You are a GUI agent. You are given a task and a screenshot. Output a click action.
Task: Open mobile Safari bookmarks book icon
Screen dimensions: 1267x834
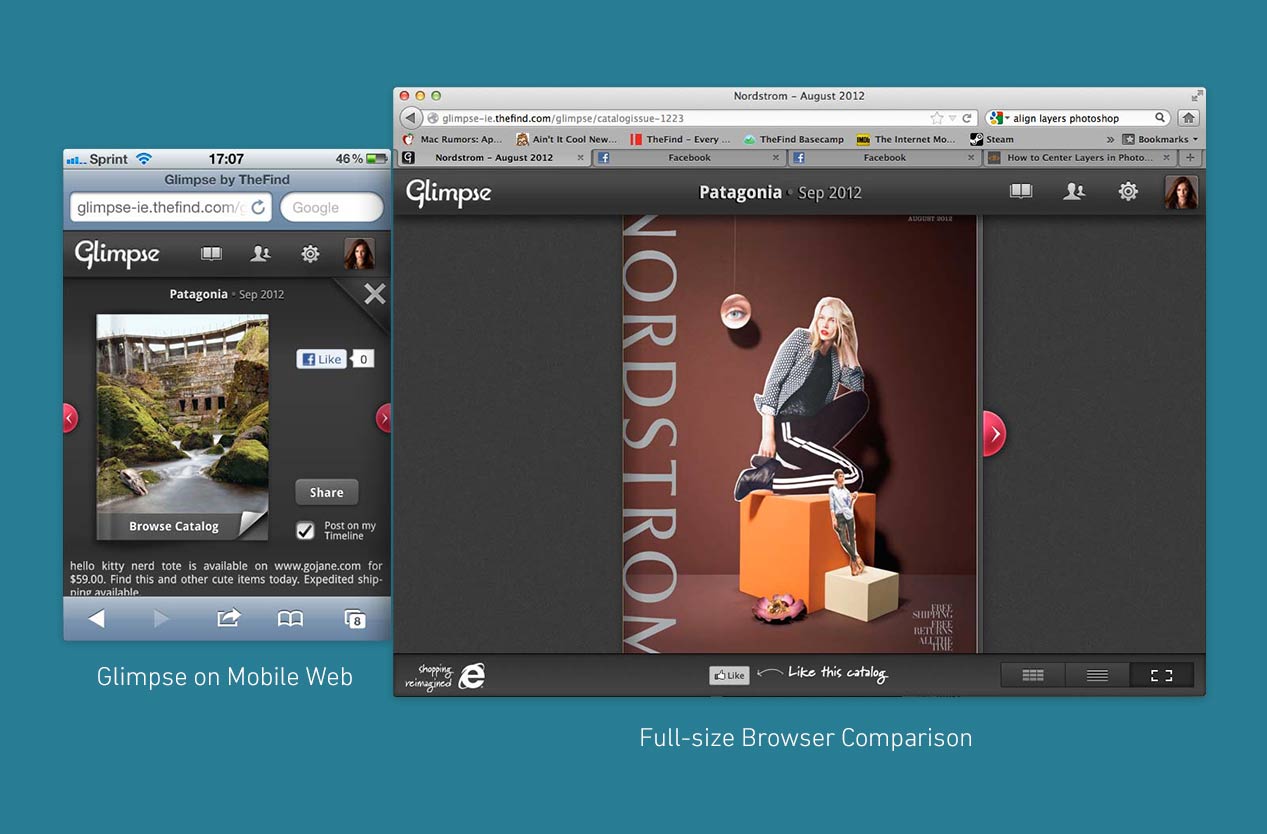tap(290, 619)
